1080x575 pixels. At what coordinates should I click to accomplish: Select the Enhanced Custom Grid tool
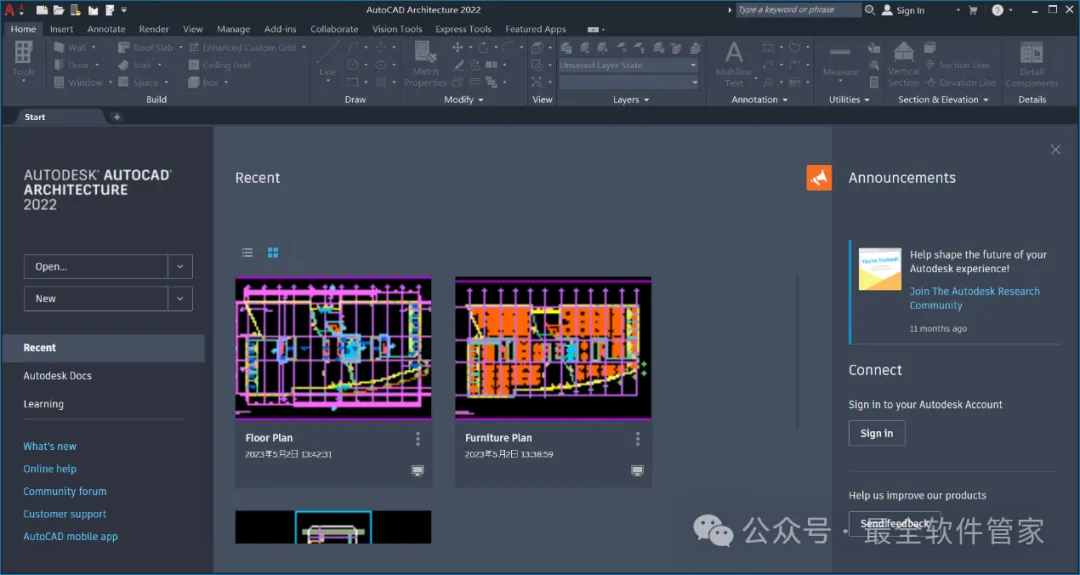click(x=242, y=48)
